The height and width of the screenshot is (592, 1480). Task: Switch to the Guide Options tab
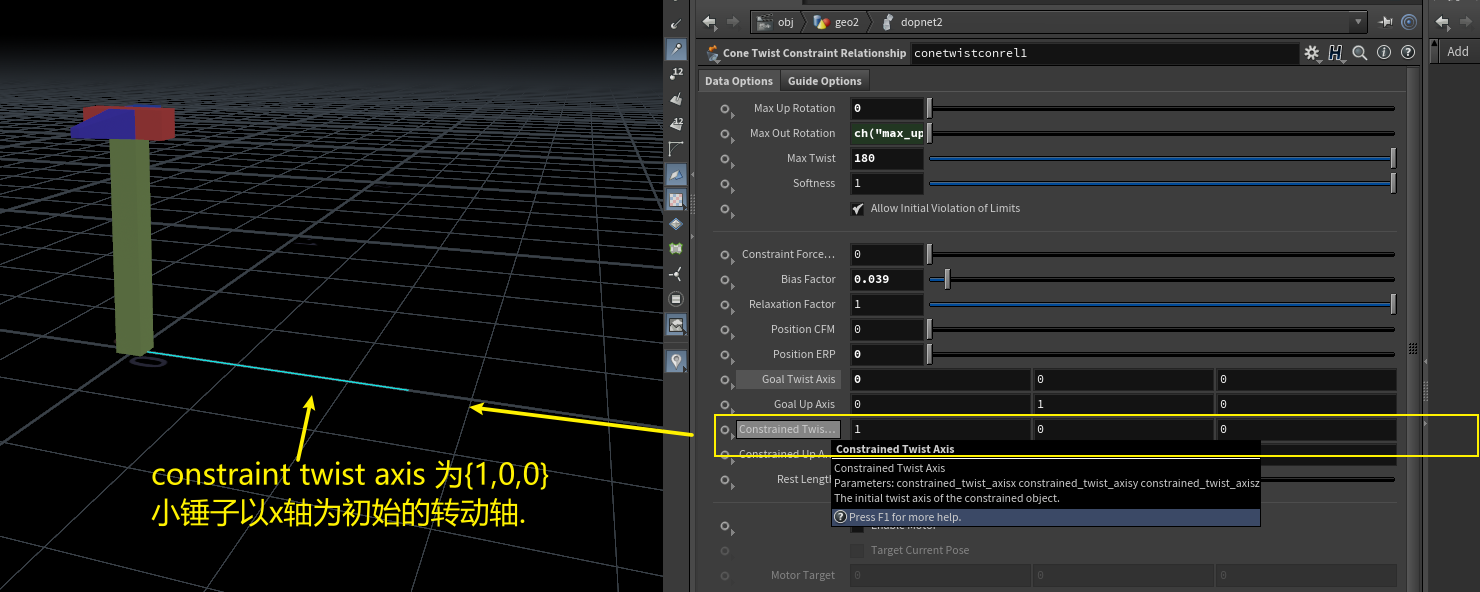(824, 81)
